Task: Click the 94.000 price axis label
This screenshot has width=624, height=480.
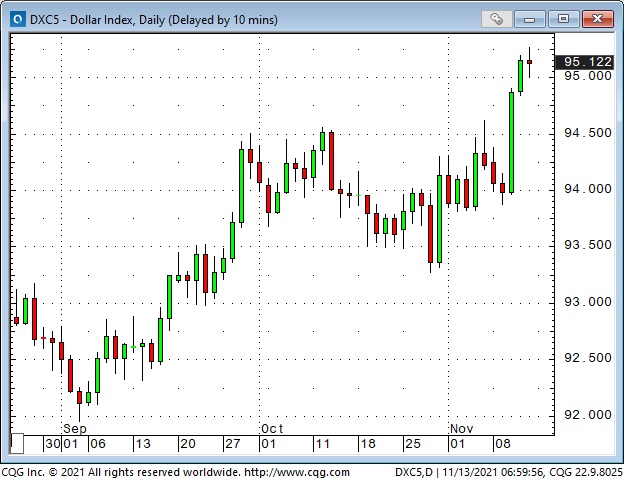Action: click(x=587, y=189)
